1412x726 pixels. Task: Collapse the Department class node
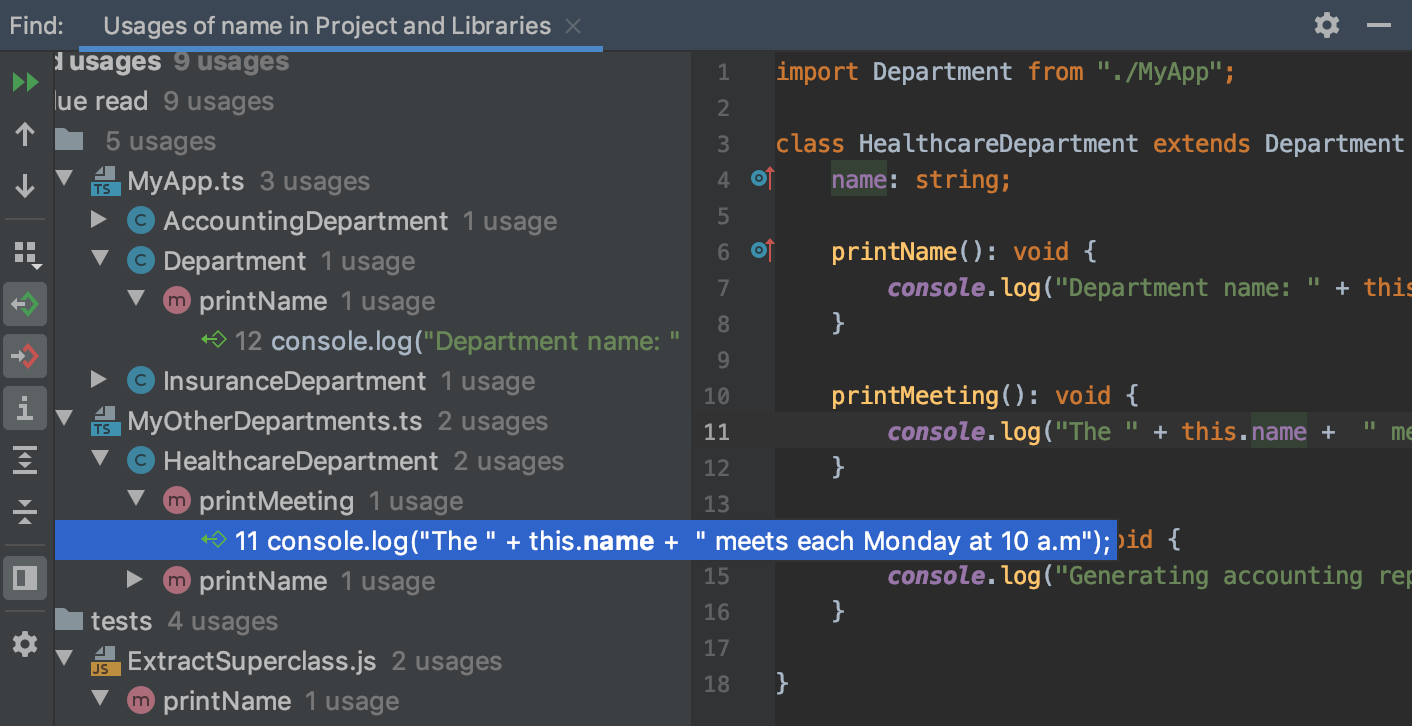tap(98, 260)
